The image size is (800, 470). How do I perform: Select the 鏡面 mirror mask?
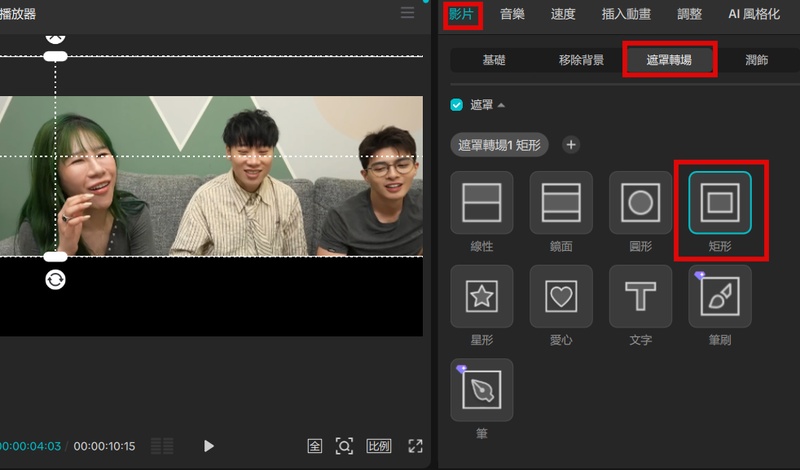[x=561, y=203]
